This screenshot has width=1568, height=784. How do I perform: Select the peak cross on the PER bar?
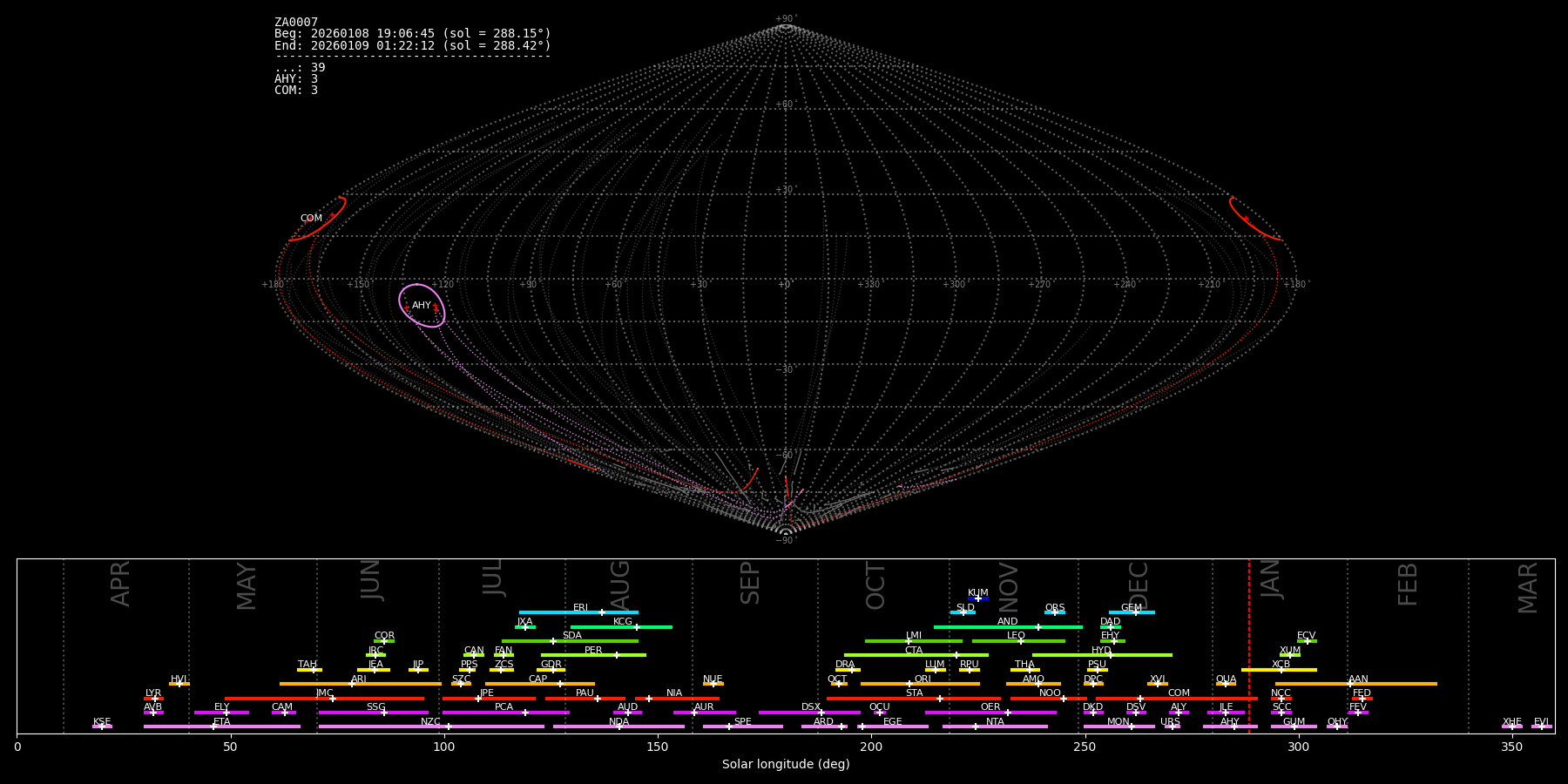(x=617, y=655)
